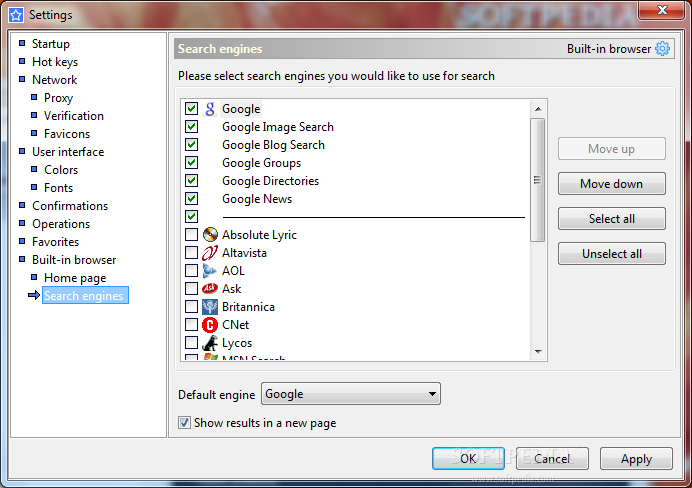
Task: Click the AOL logo icon
Action: 210,271
